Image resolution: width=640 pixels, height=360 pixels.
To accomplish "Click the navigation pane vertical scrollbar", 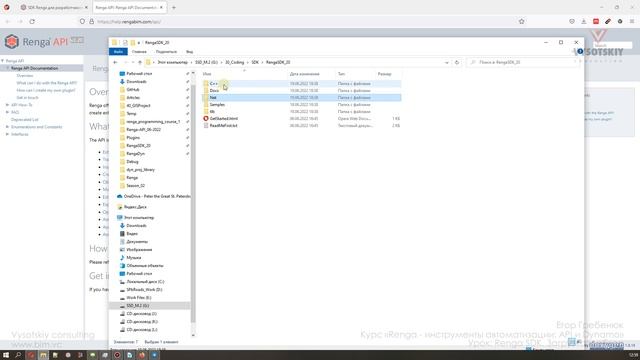I will point(193,203).
